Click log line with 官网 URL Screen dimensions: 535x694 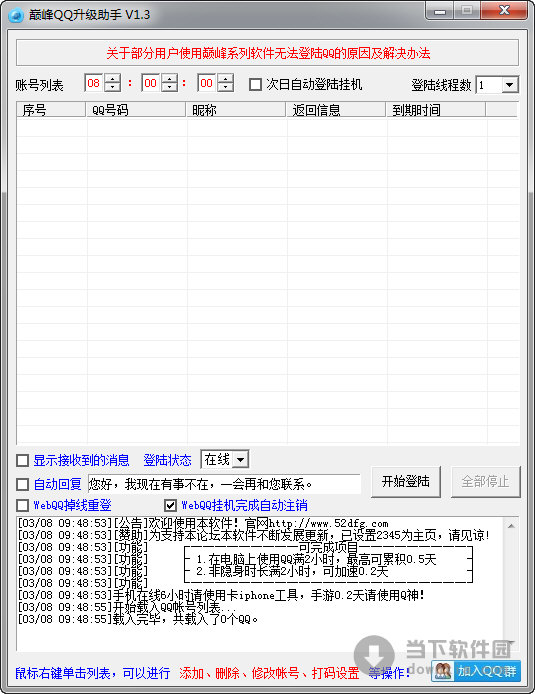203,524
